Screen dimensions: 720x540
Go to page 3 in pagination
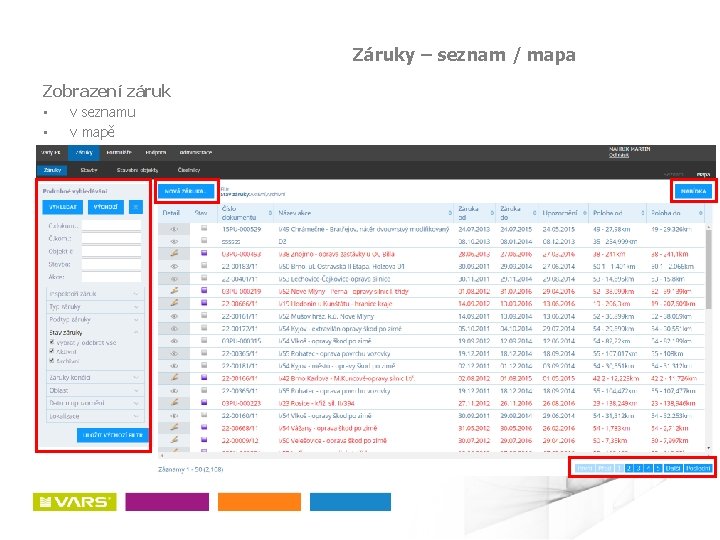coord(638,468)
